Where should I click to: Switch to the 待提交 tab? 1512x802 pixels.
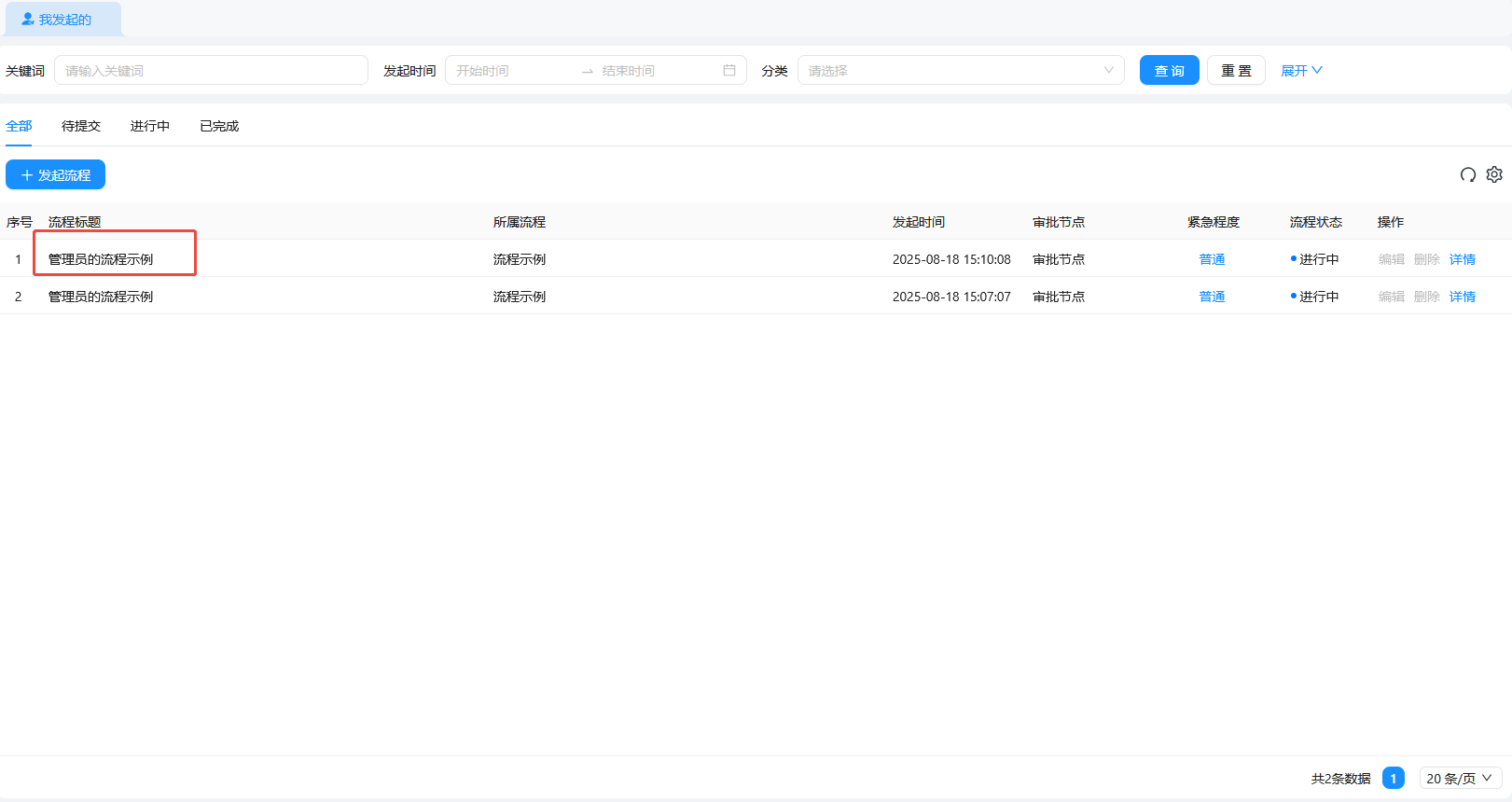[x=81, y=126]
